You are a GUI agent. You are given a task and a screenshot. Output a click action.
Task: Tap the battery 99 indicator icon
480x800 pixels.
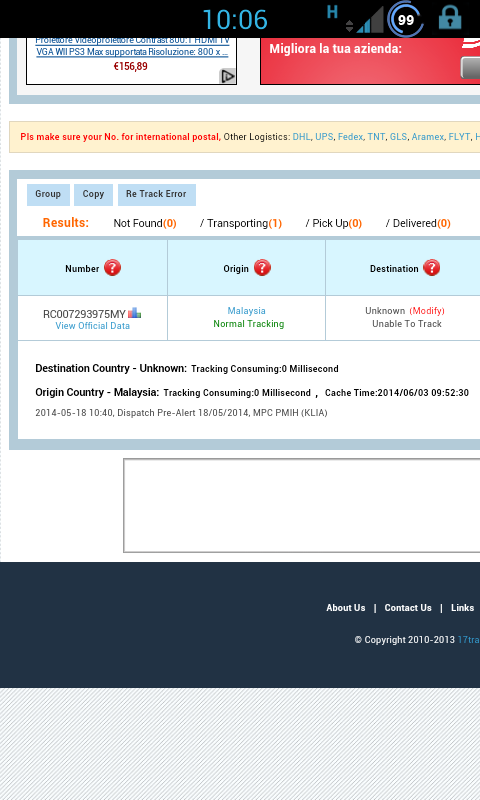405,19
